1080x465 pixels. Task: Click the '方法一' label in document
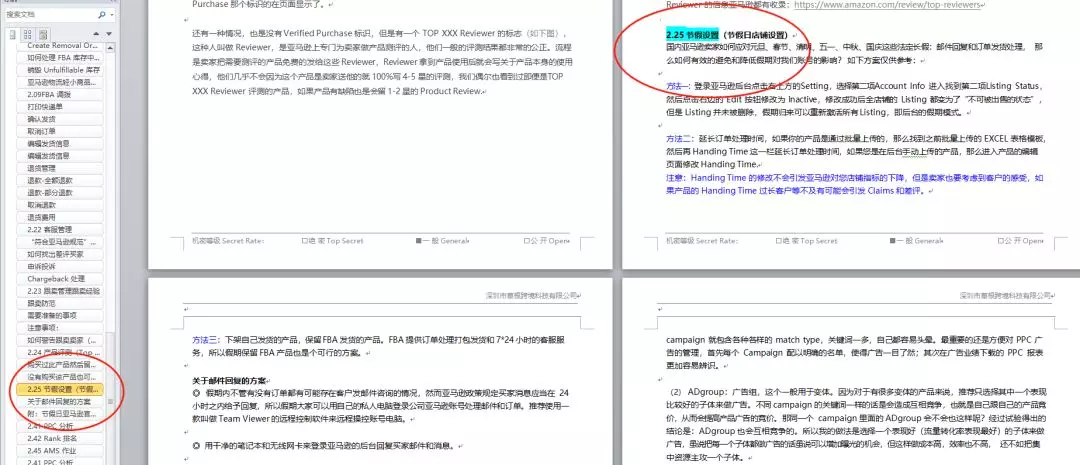click(x=678, y=87)
